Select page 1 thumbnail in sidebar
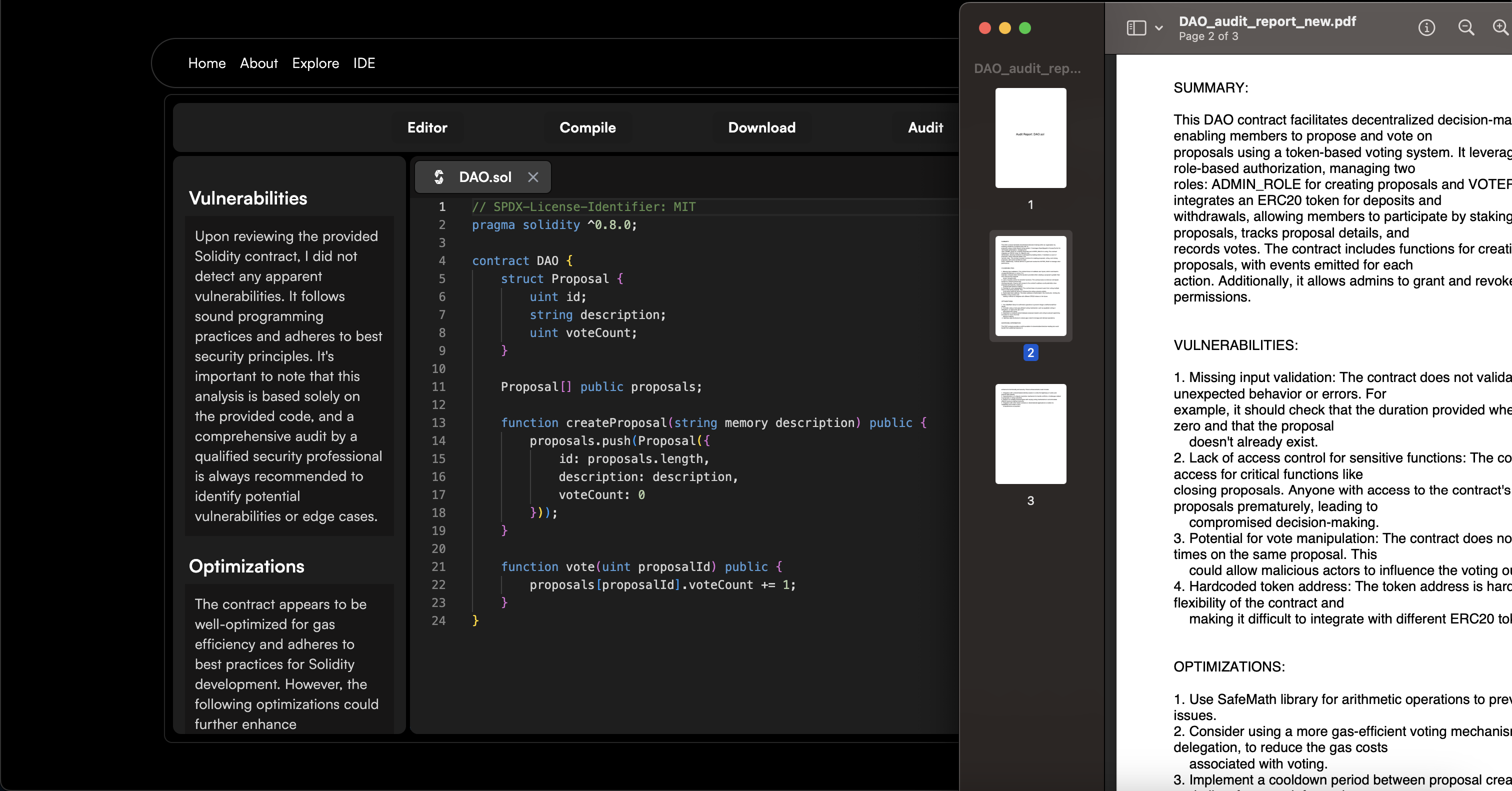Screen dimensions: 1512x791 pos(1030,138)
